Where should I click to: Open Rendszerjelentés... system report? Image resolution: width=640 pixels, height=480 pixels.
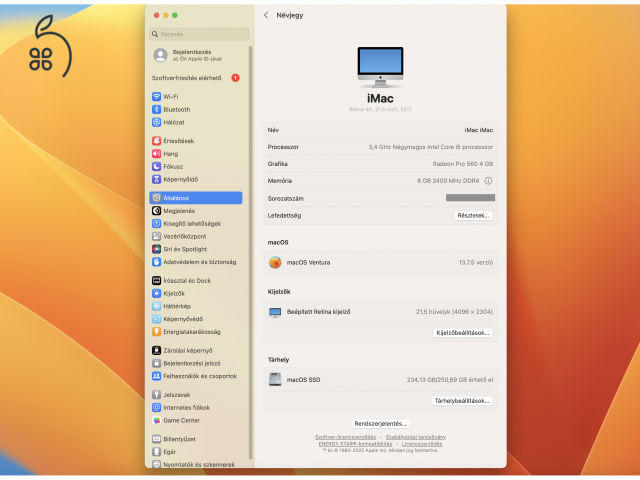pyautogui.click(x=380, y=424)
